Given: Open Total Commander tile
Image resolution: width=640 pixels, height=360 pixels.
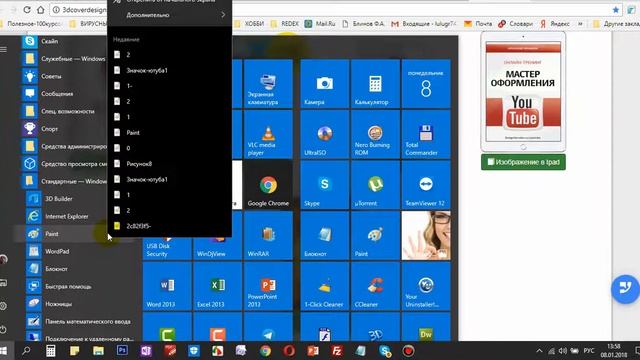Looking at the screenshot, I should click(426, 134).
